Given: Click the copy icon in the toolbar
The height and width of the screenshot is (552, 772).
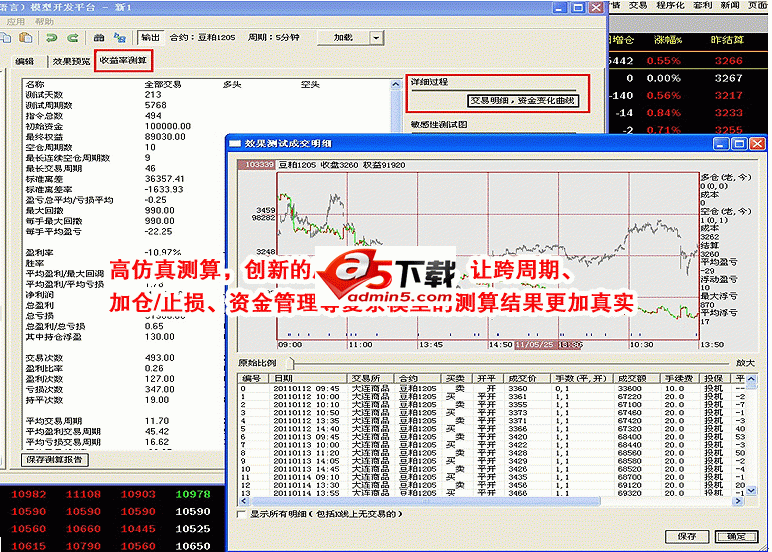Looking at the screenshot, I should pyautogui.click(x=5, y=38).
